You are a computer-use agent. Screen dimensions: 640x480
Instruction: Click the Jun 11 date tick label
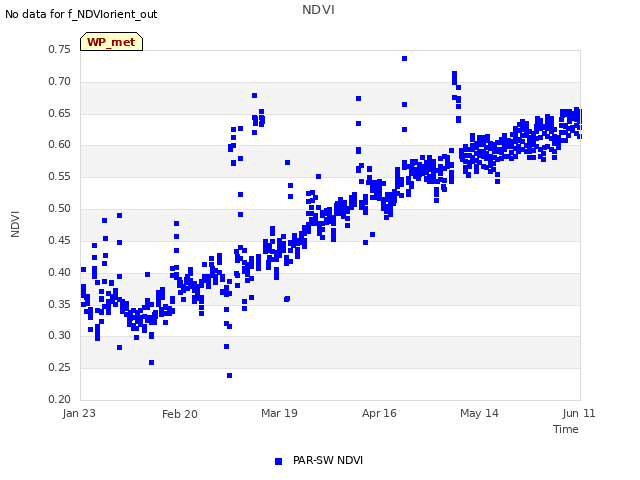coord(579,413)
